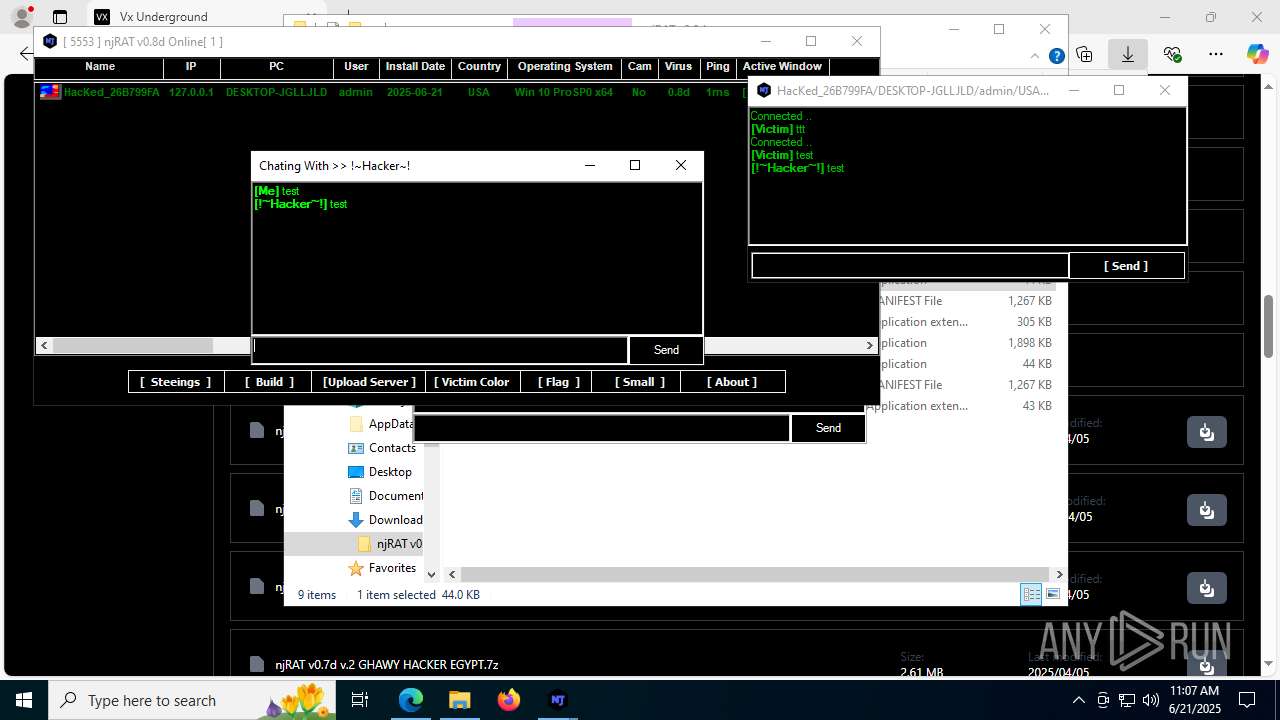Open Edge Copilot icon
Viewport: 1280px width, 720px height.
[x=1257, y=54]
